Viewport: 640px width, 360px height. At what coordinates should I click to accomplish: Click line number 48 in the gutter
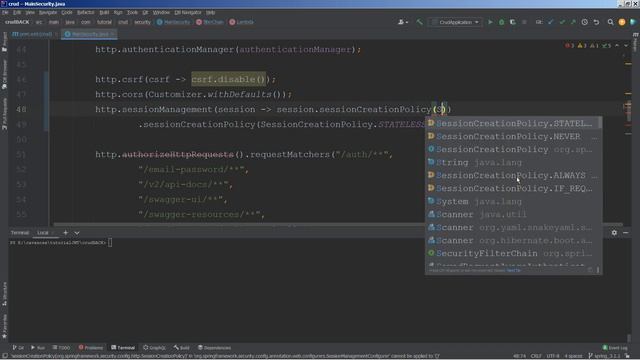(21, 109)
